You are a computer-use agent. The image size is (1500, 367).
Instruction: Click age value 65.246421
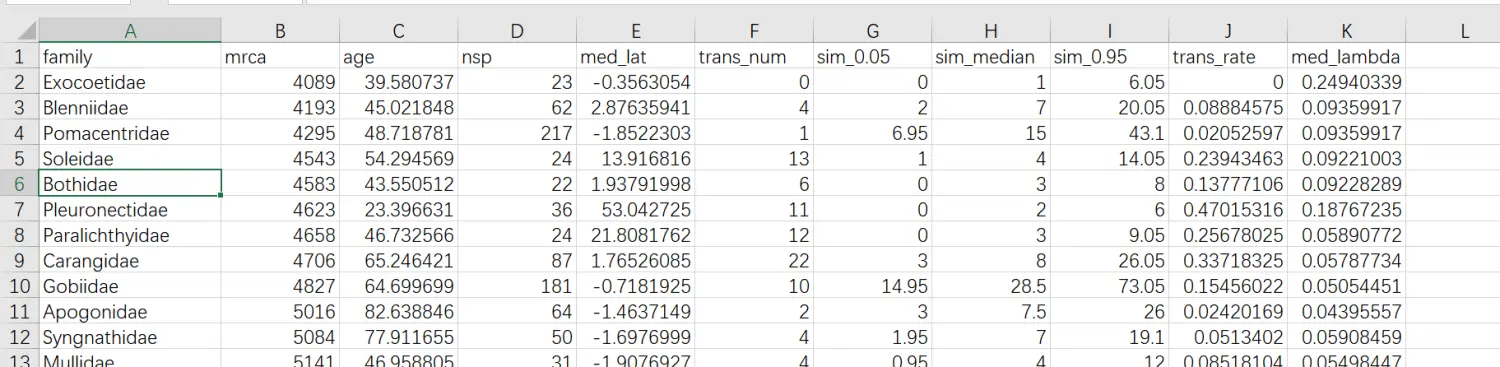(x=398, y=261)
